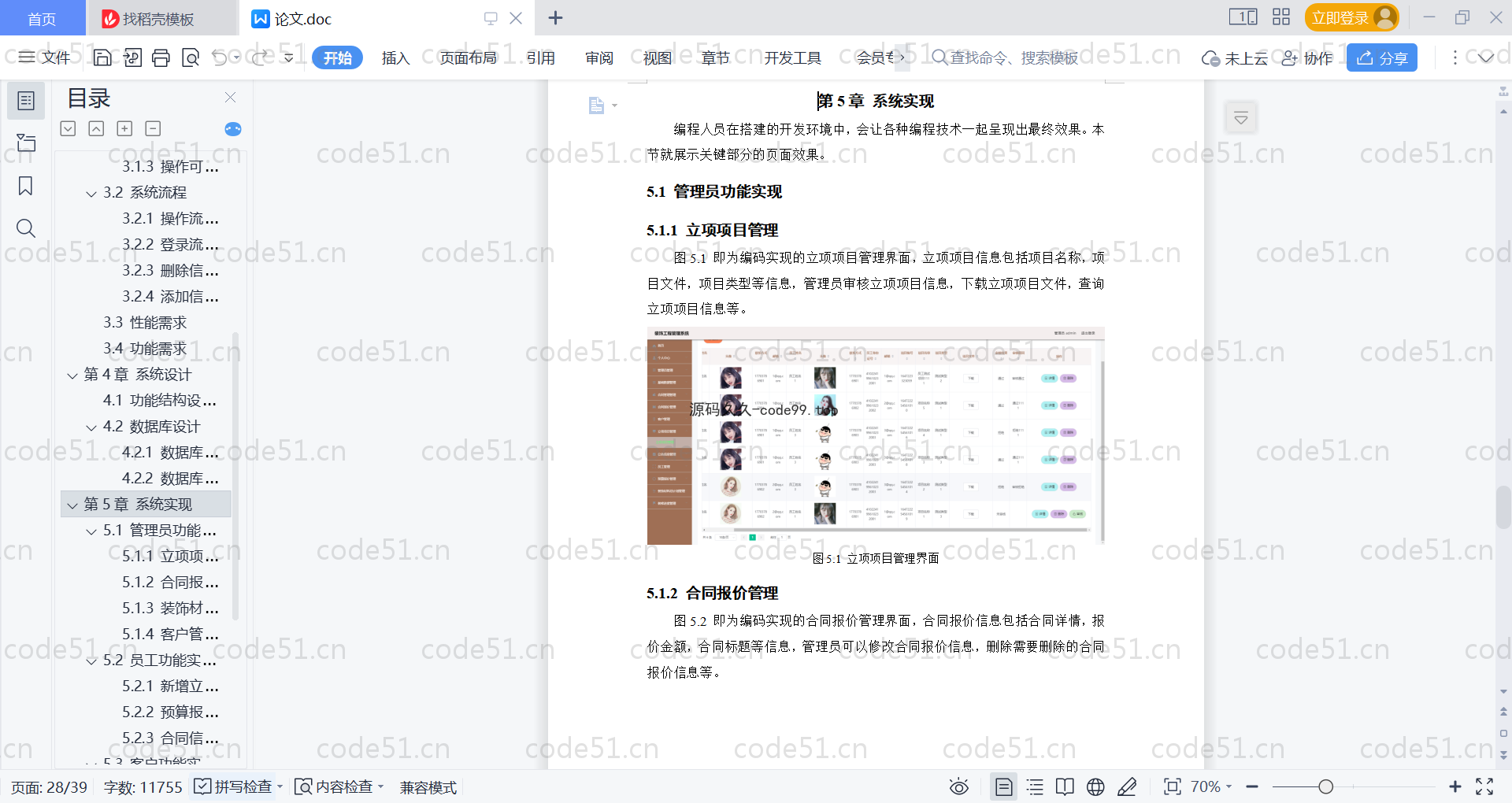Select the 插入 ribbon tab
This screenshot has height=803, width=1512.
point(395,57)
